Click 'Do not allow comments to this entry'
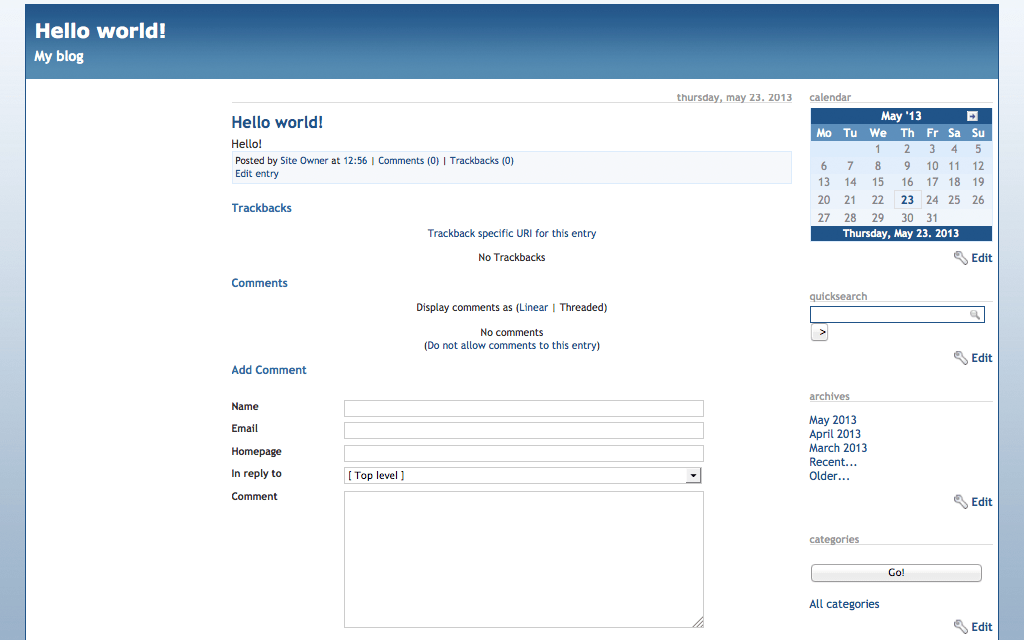Image resolution: width=1024 pixels, height=640 pixels. click(512, 345)
